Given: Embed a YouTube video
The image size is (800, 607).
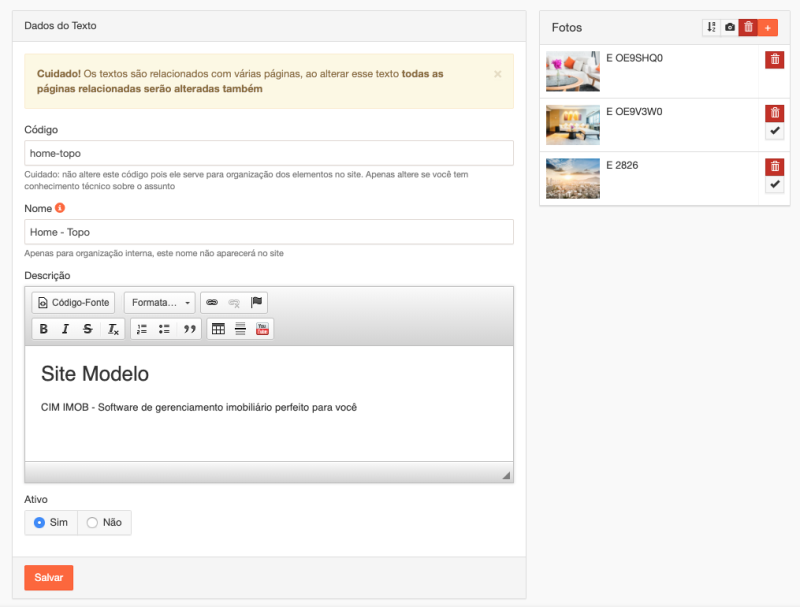Looking at the screenshot, I should (x=262, y=329).
